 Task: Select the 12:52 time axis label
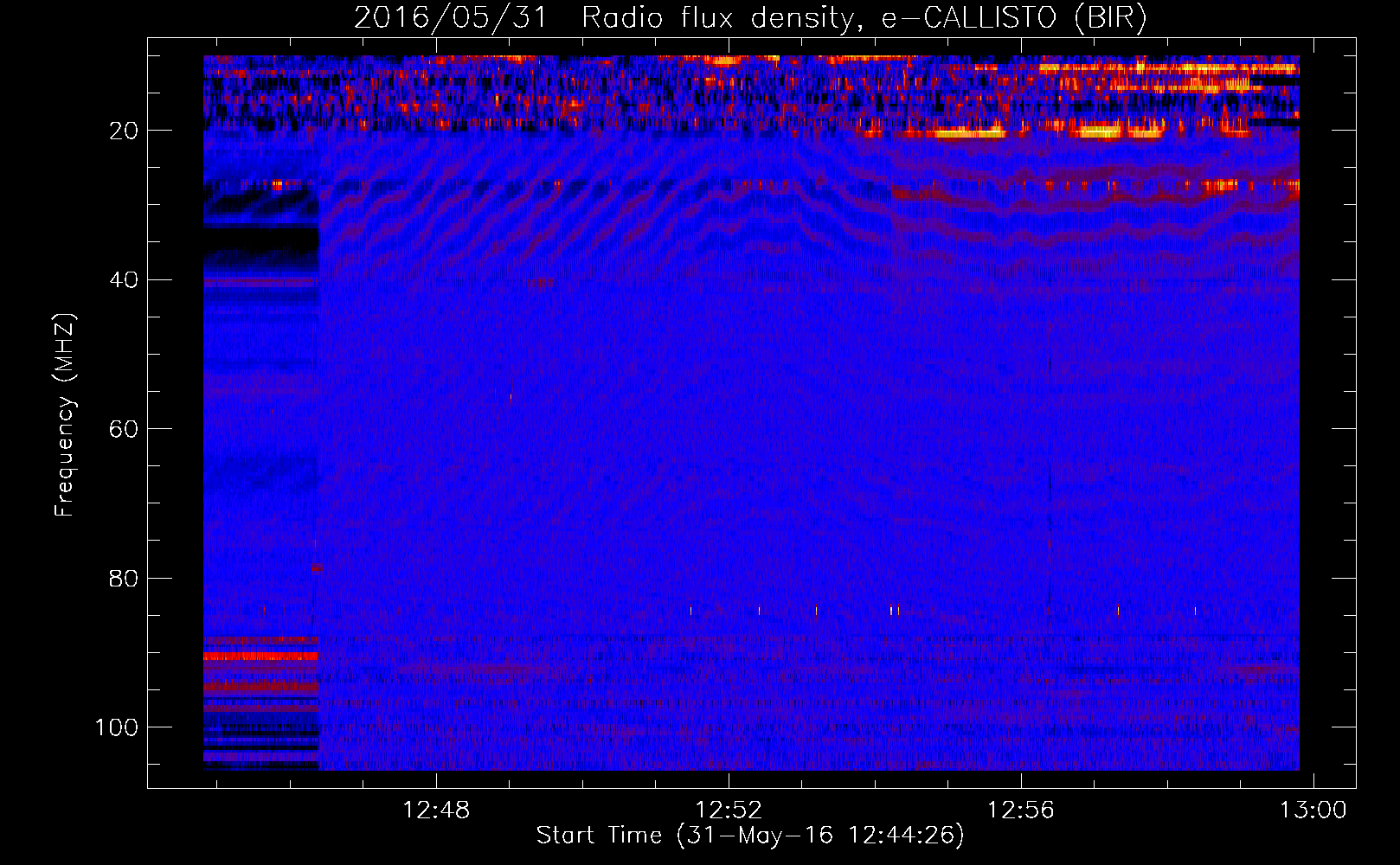click(x=729, y=811)
